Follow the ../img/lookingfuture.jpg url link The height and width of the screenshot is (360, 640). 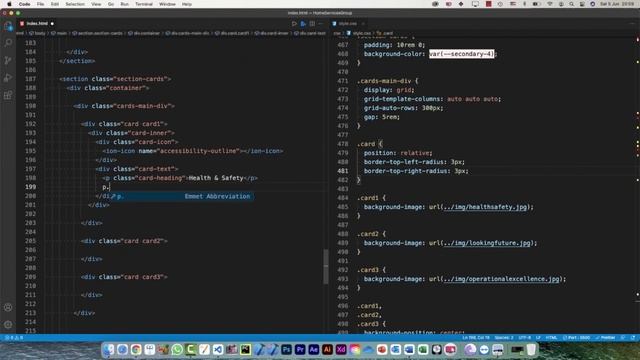coord(487,243)
